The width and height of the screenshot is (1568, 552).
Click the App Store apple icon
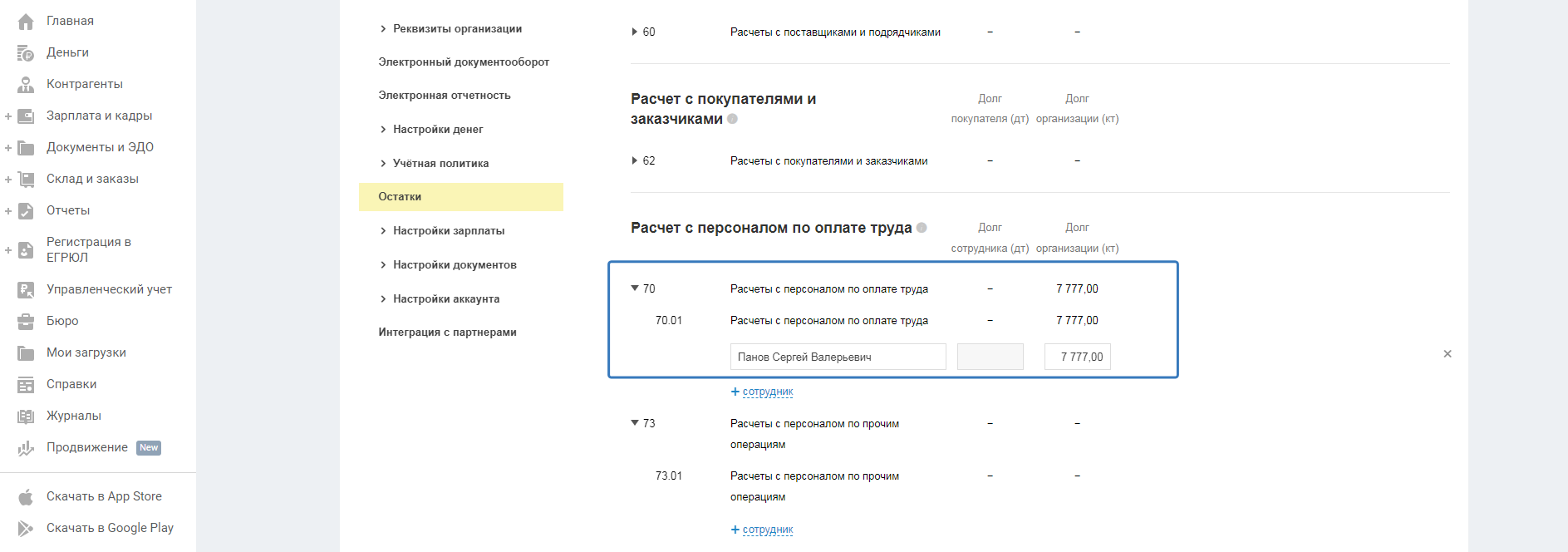tap(26, 497)
